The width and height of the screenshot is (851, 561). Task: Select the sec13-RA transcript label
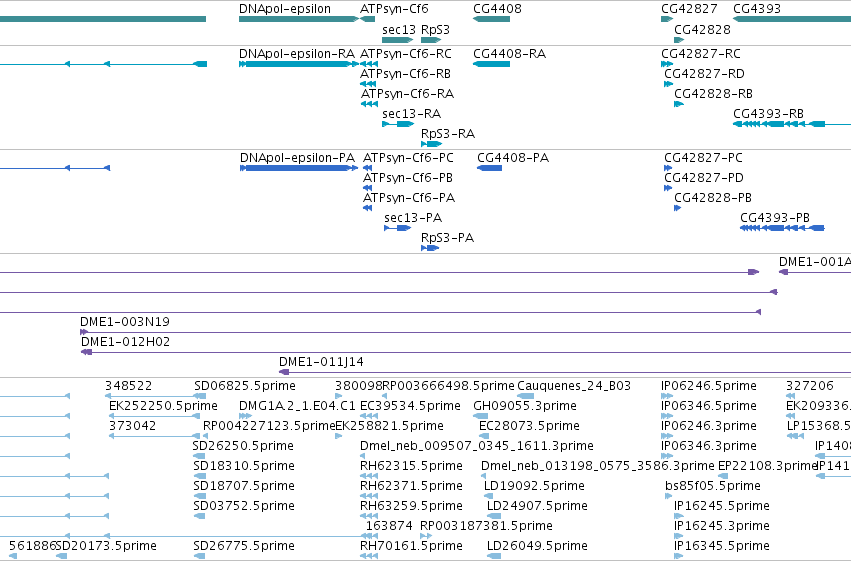pyautogui.click(x=411, y=114)
